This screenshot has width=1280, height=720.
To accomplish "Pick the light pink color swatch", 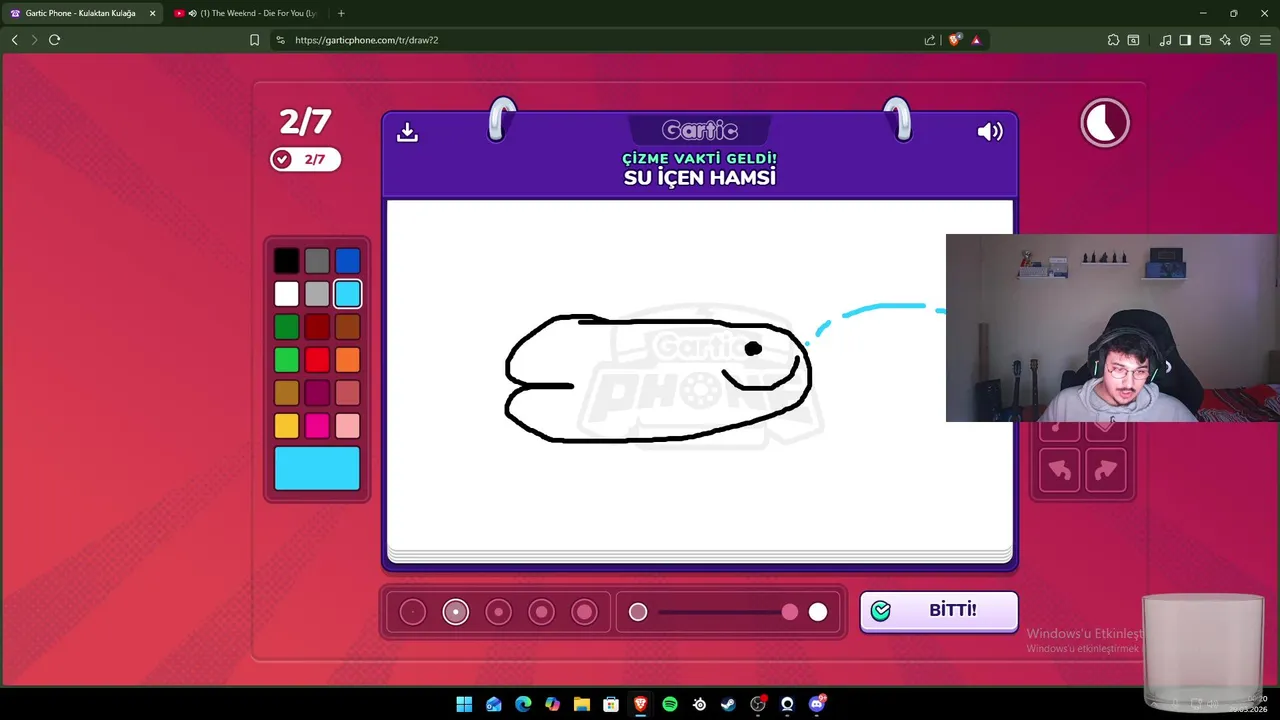I will click(348, 426).
